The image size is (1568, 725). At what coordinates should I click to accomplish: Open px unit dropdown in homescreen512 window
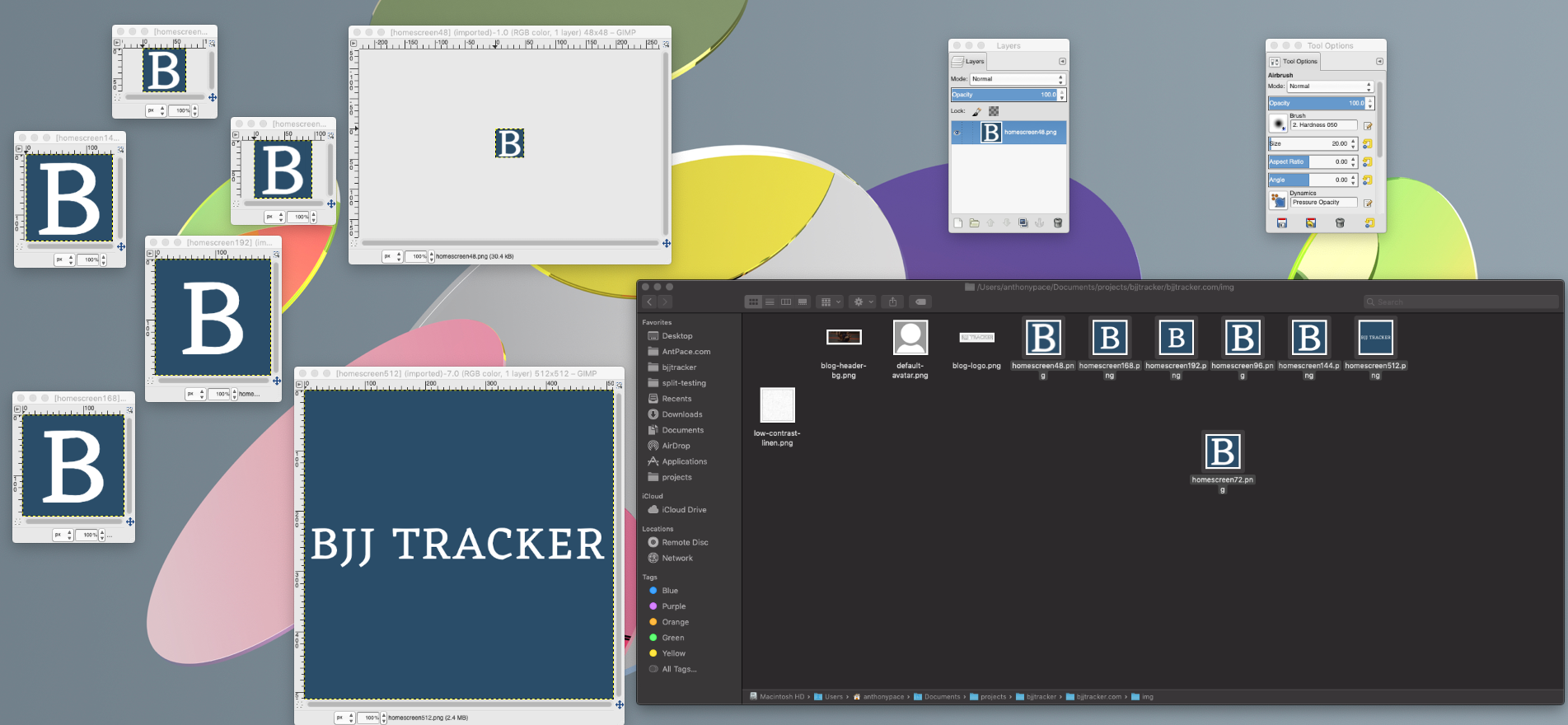coord(344,718)
